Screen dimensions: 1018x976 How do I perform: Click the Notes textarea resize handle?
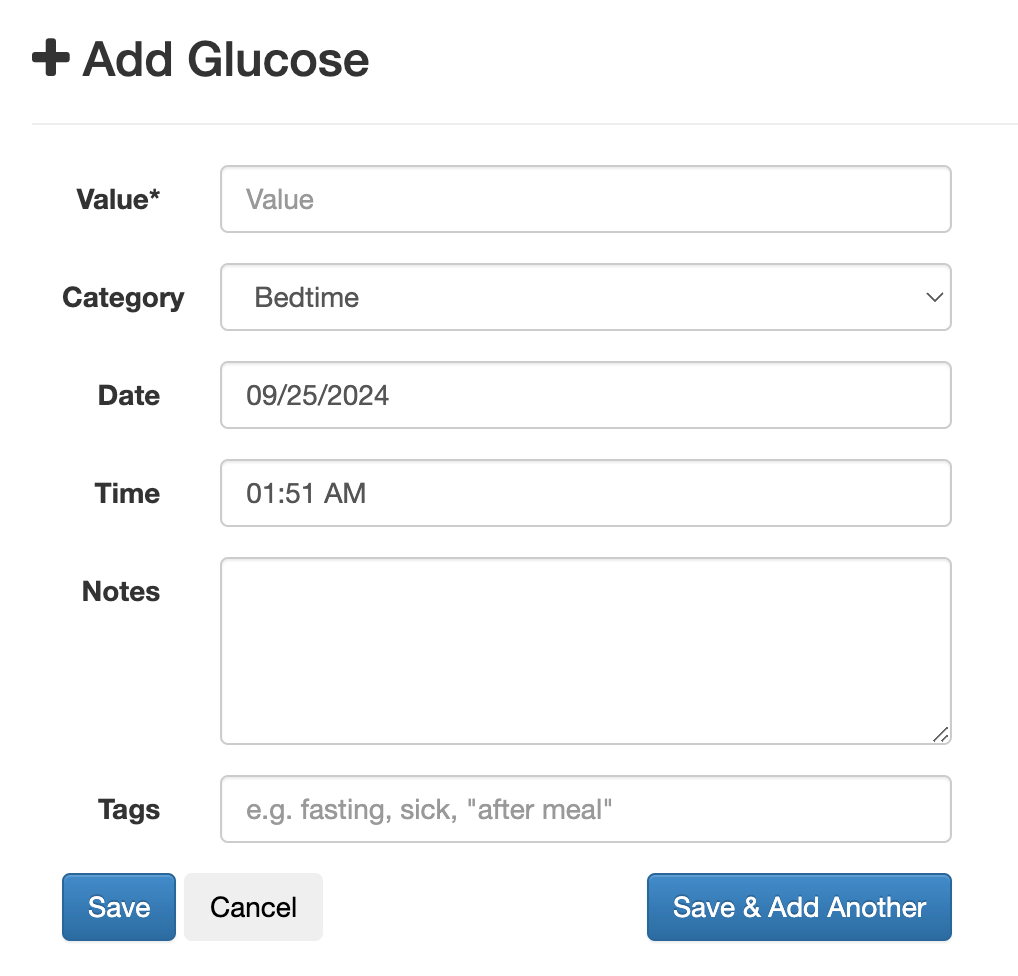tap(940, 734)
